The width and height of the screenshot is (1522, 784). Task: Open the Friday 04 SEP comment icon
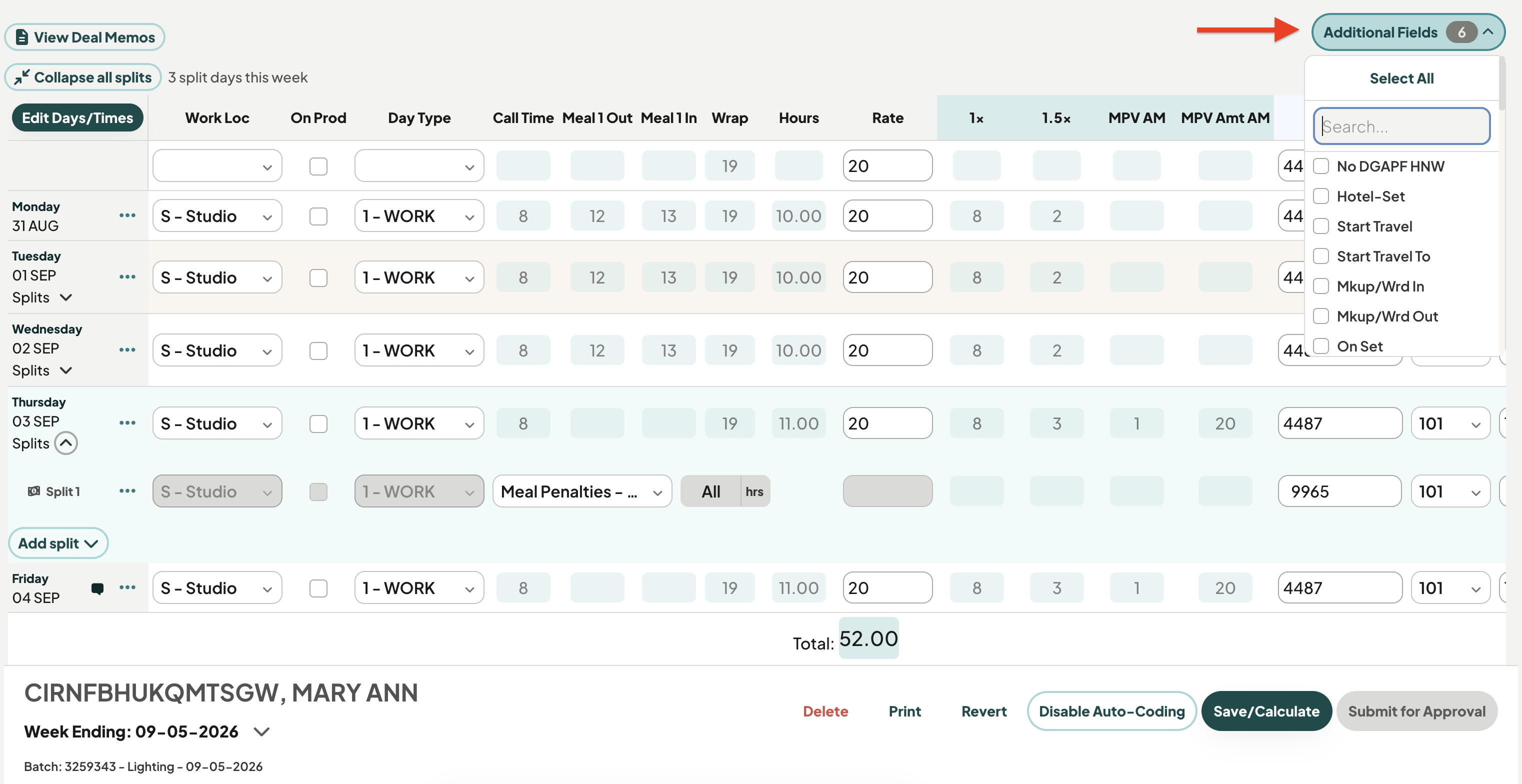point(97,588)
